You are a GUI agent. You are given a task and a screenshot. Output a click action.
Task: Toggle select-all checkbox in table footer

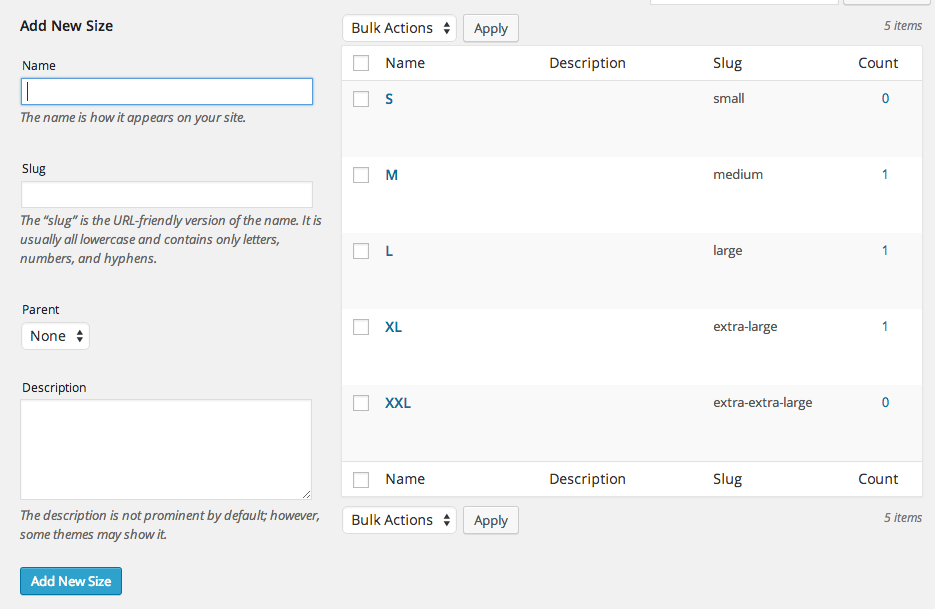click(361, 480)
